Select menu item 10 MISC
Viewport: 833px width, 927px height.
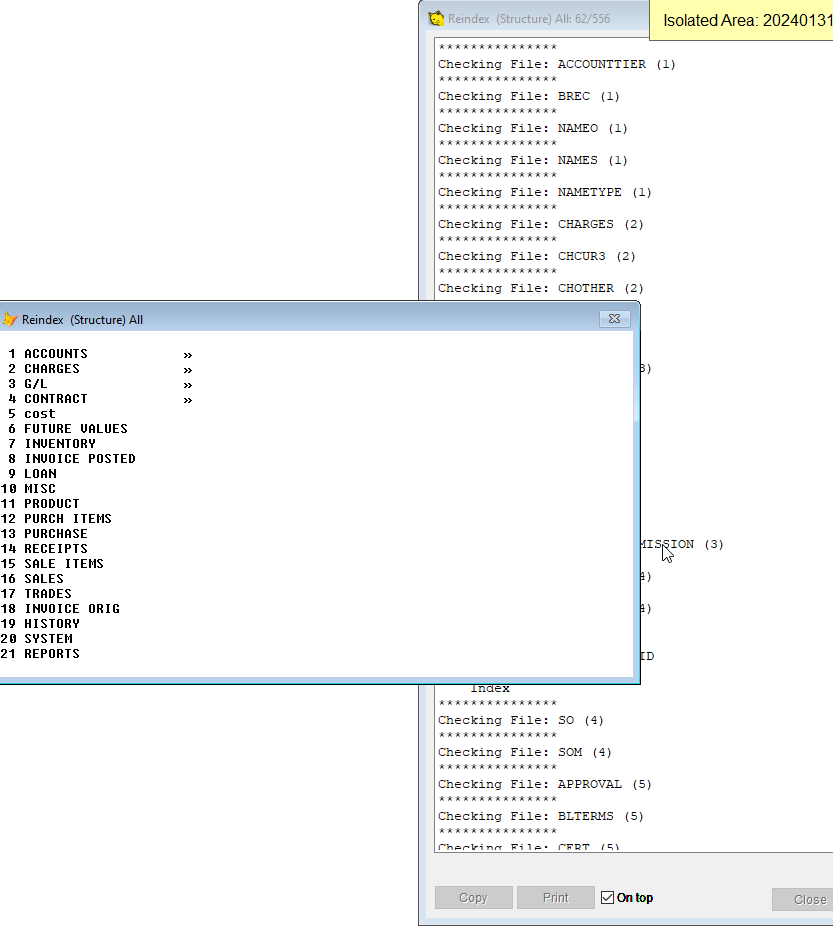[28, 489]
